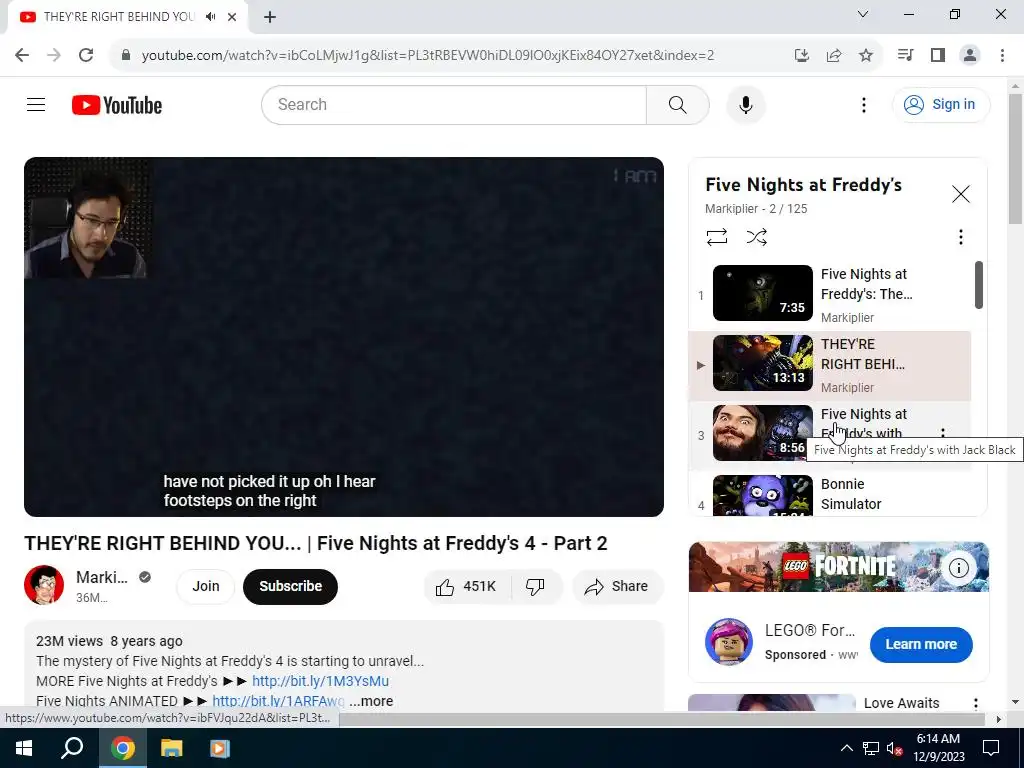Open playlist options three-dot menu
The width and height of the screenshot is (1024, 768).
(960, 236)
